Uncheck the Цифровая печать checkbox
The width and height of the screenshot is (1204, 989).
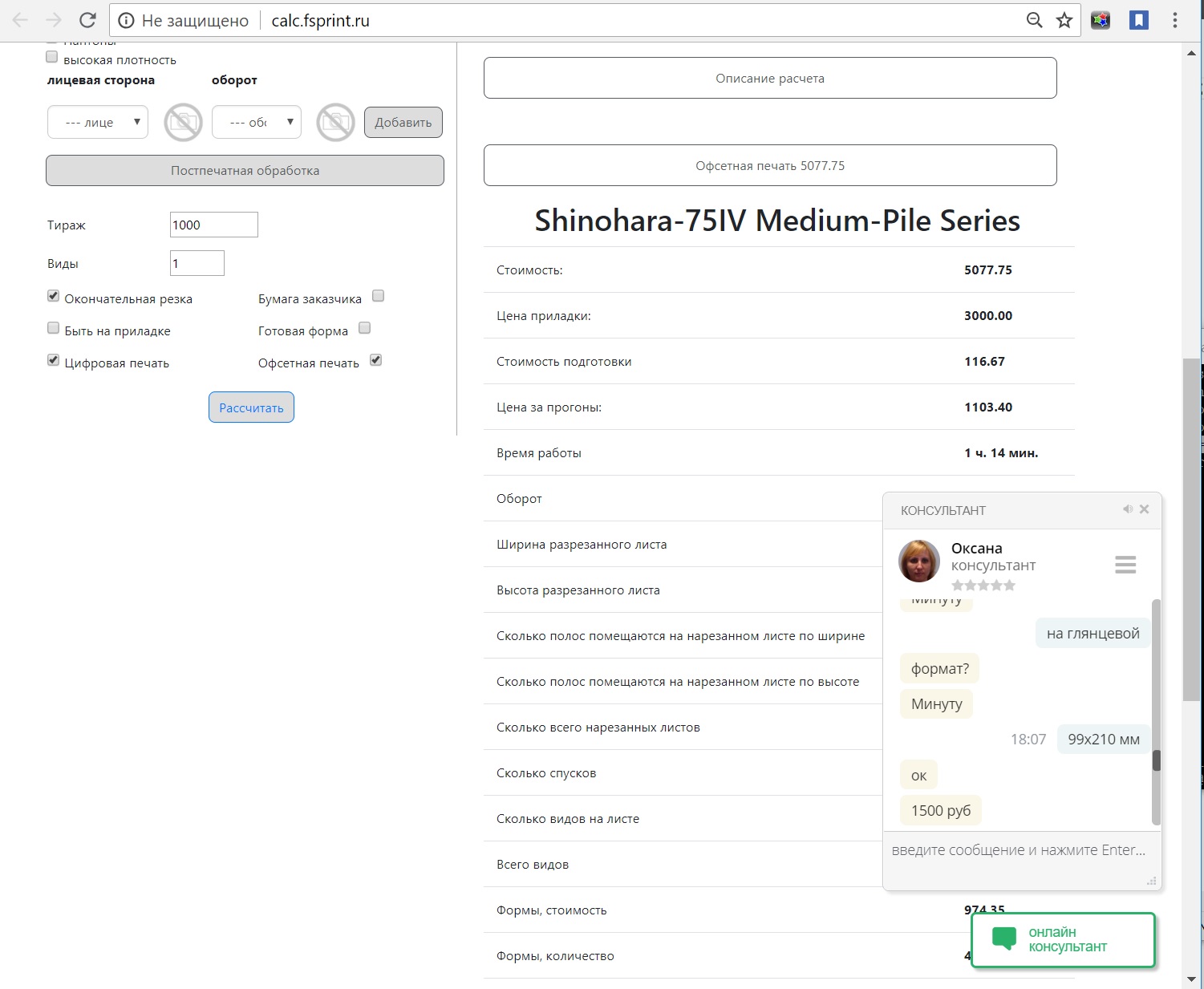pos(53,360)
